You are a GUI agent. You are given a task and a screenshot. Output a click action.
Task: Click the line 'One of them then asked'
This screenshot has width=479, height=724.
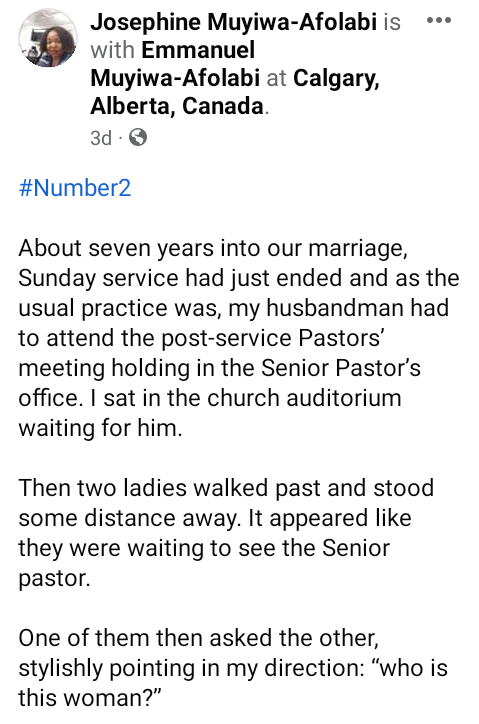click(x=199, y=638)
